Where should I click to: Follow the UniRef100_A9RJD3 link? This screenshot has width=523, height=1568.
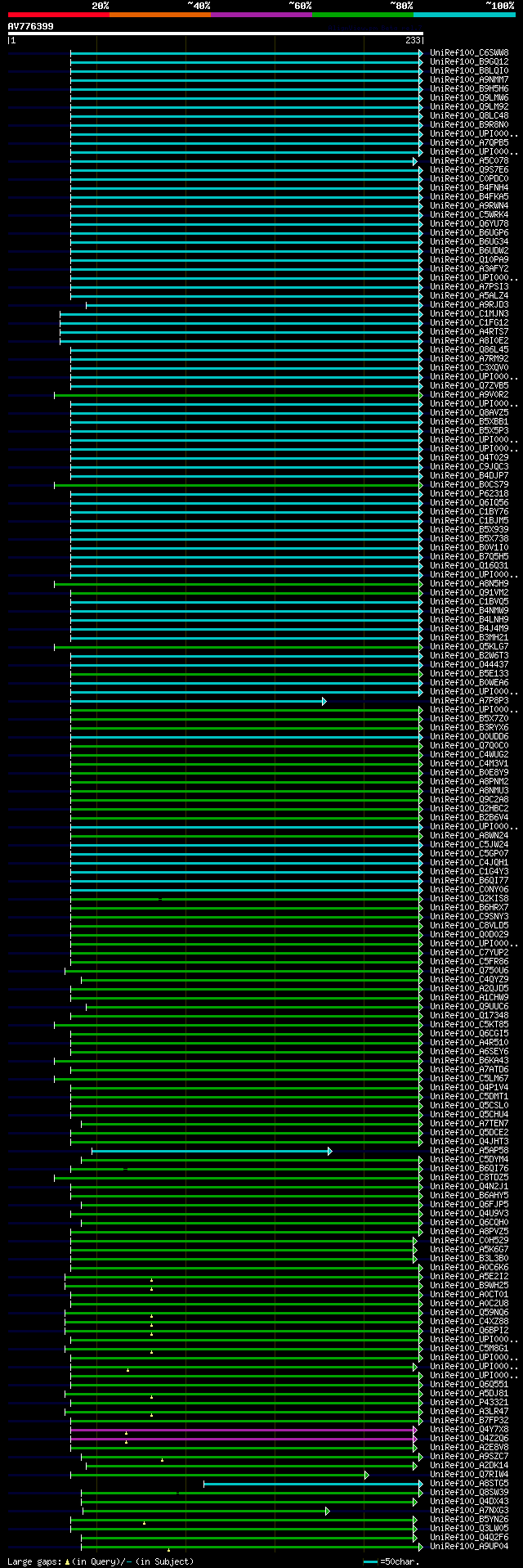coord(469,305)
